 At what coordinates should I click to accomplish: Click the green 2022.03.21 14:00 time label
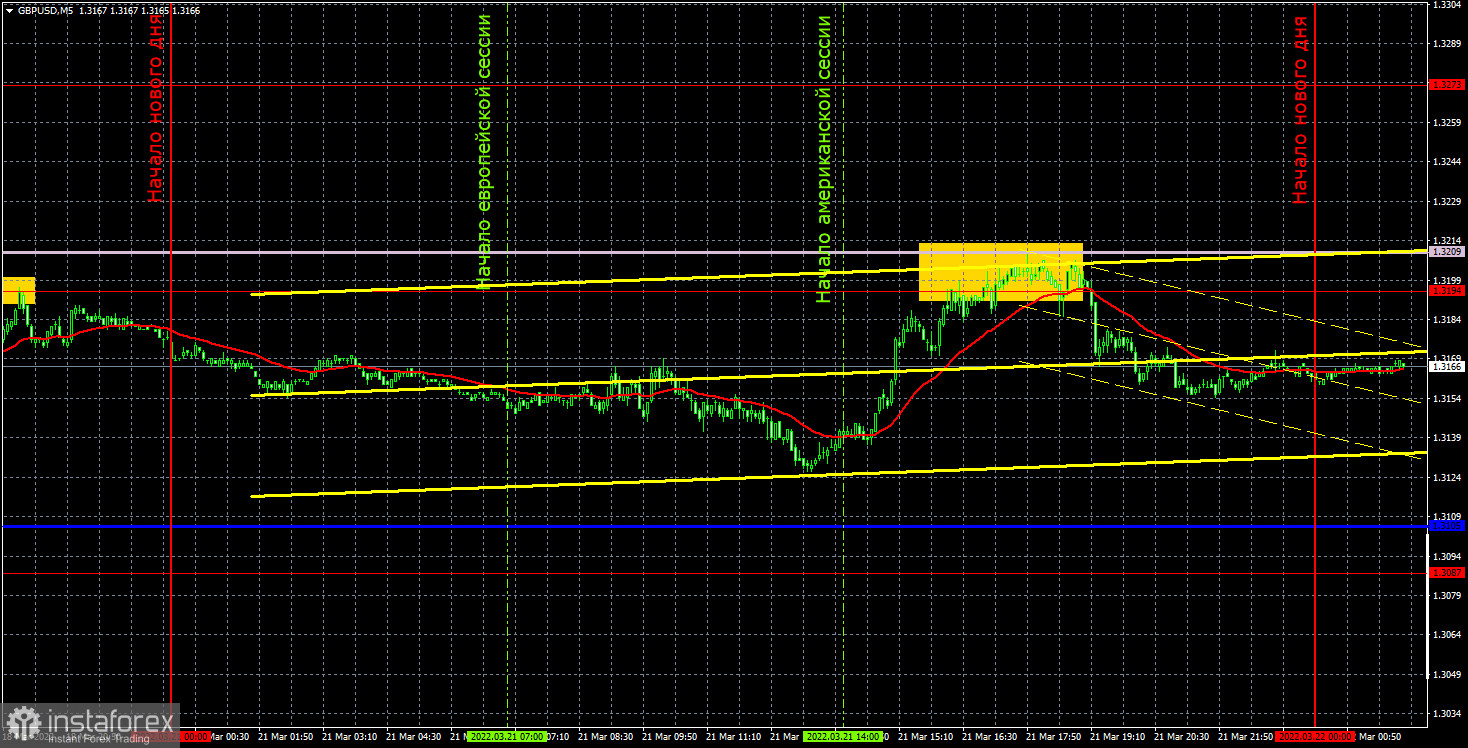pyautogui.click(x=843, y=736)
